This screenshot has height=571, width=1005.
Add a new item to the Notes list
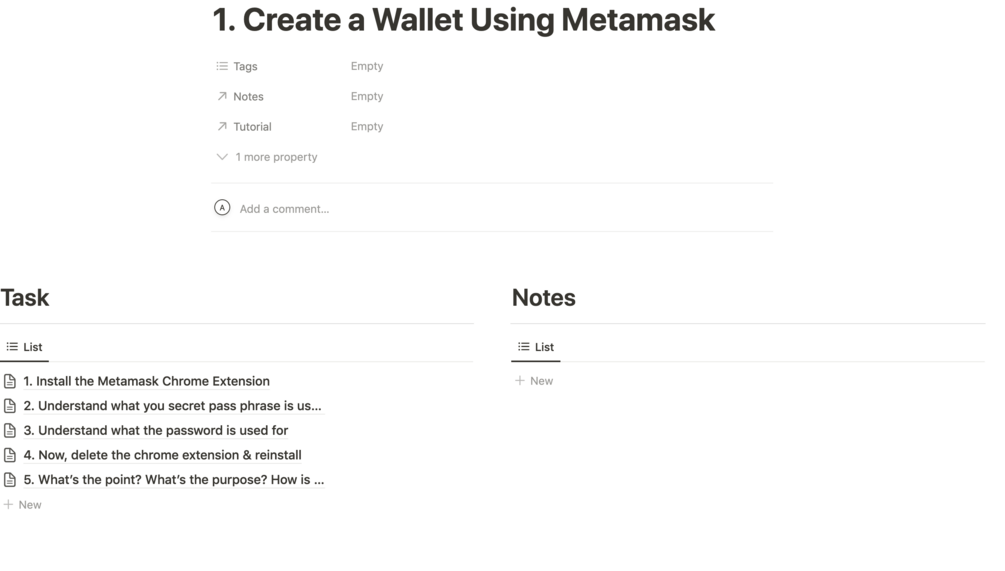534,381
